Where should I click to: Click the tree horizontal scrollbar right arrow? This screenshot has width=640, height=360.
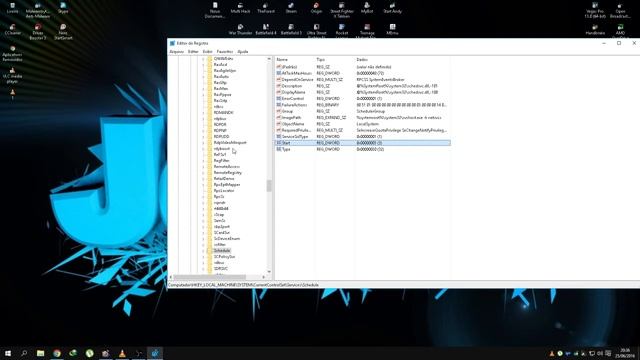point(264,277)
